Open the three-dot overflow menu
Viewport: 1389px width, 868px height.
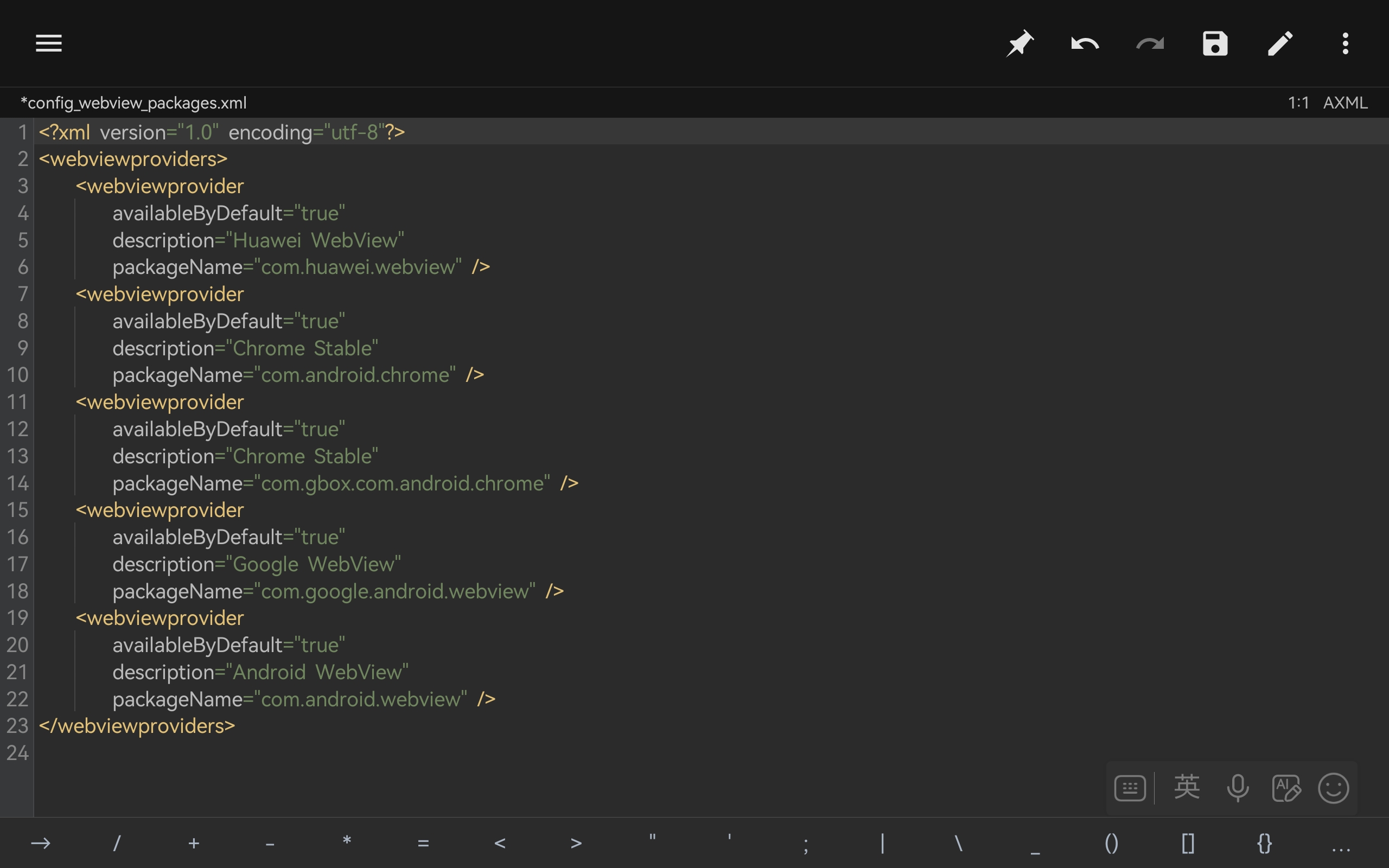pyautogui.click(x=1345, y=43)
